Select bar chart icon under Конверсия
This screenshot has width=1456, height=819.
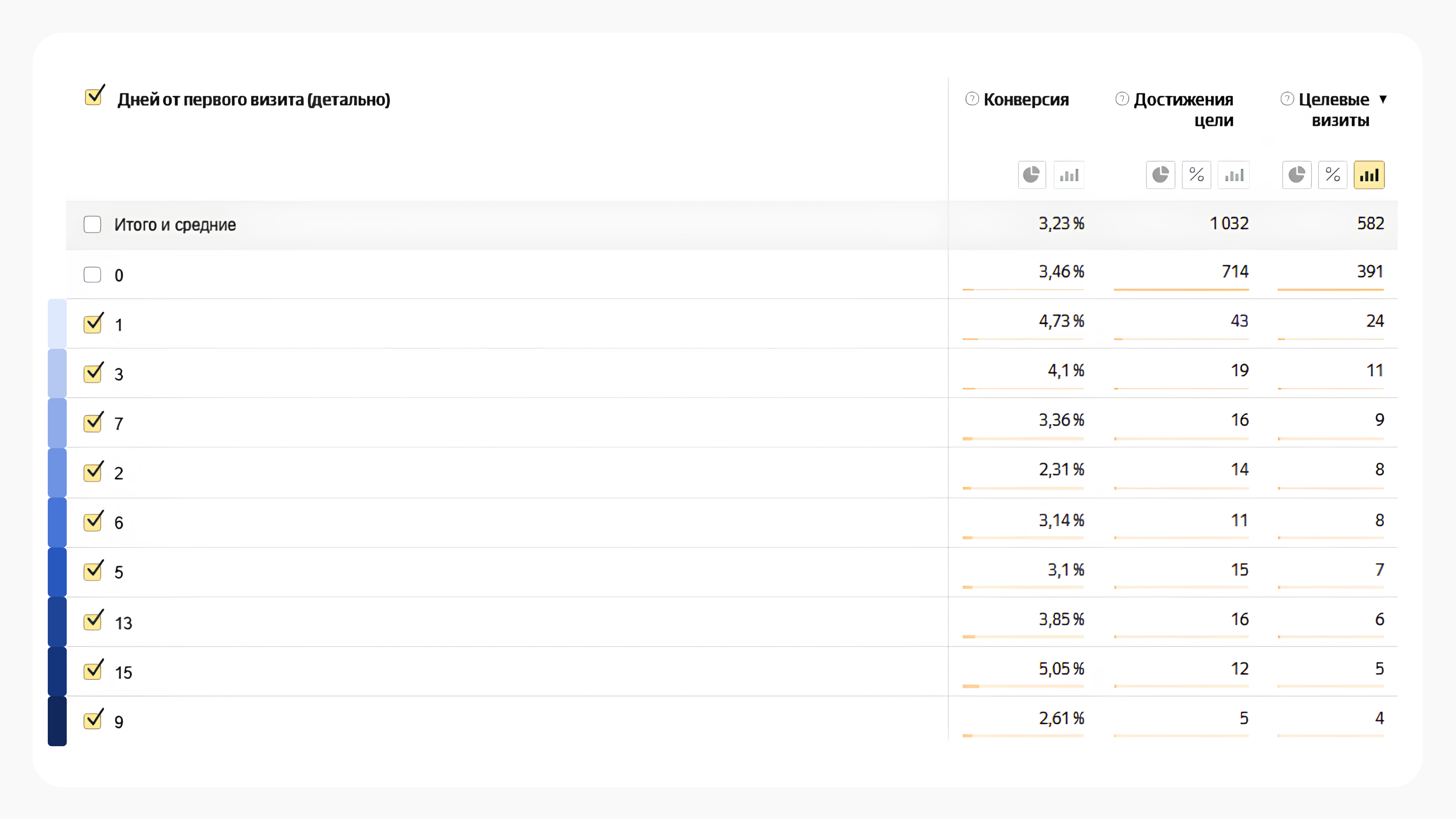tap(1069, 175)
